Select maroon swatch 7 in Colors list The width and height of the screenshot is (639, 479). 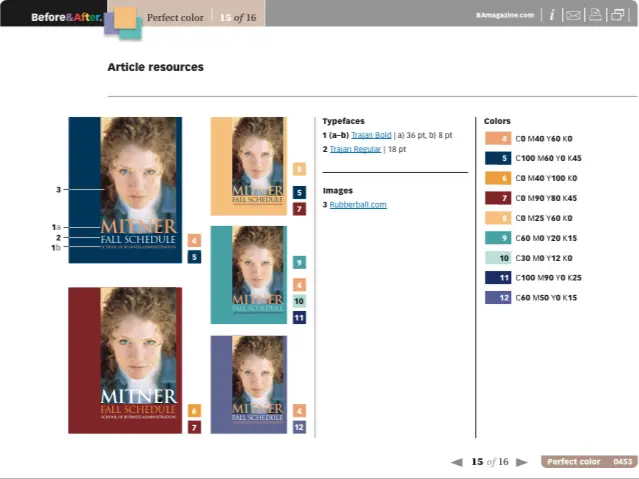tap(497, 198)
